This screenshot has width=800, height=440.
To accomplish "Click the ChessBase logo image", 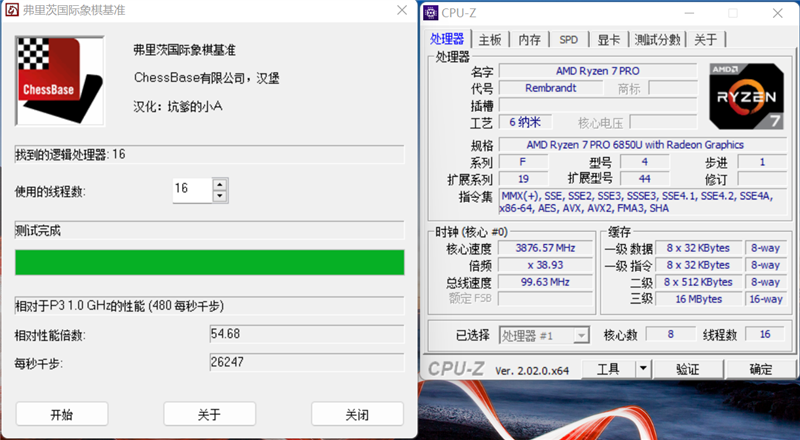I will (x=60, y=81).
